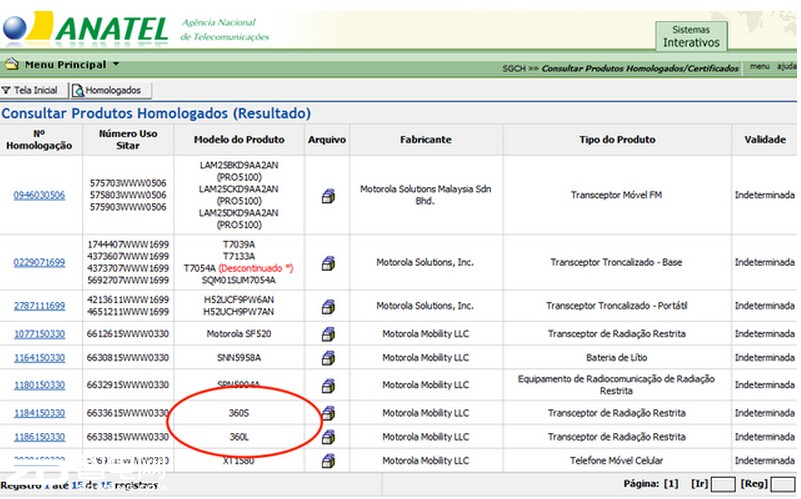The image size is (801, 499).
Task: Open file icon in SNN5958A row
Action: [x=328, y=358]
